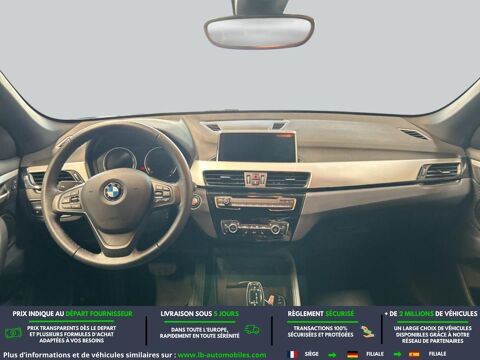
Task: Click "UN LARGE CHOIX DE VÉHICULES" text
Action: 432,328
